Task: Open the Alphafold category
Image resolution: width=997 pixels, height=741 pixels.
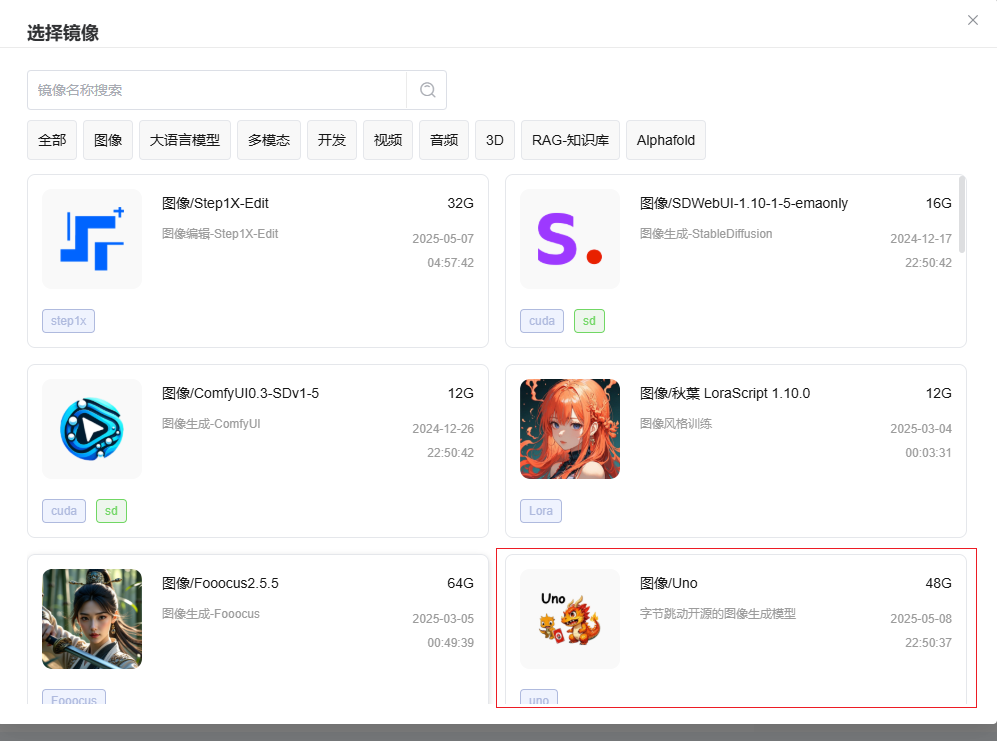Action: 666,140
